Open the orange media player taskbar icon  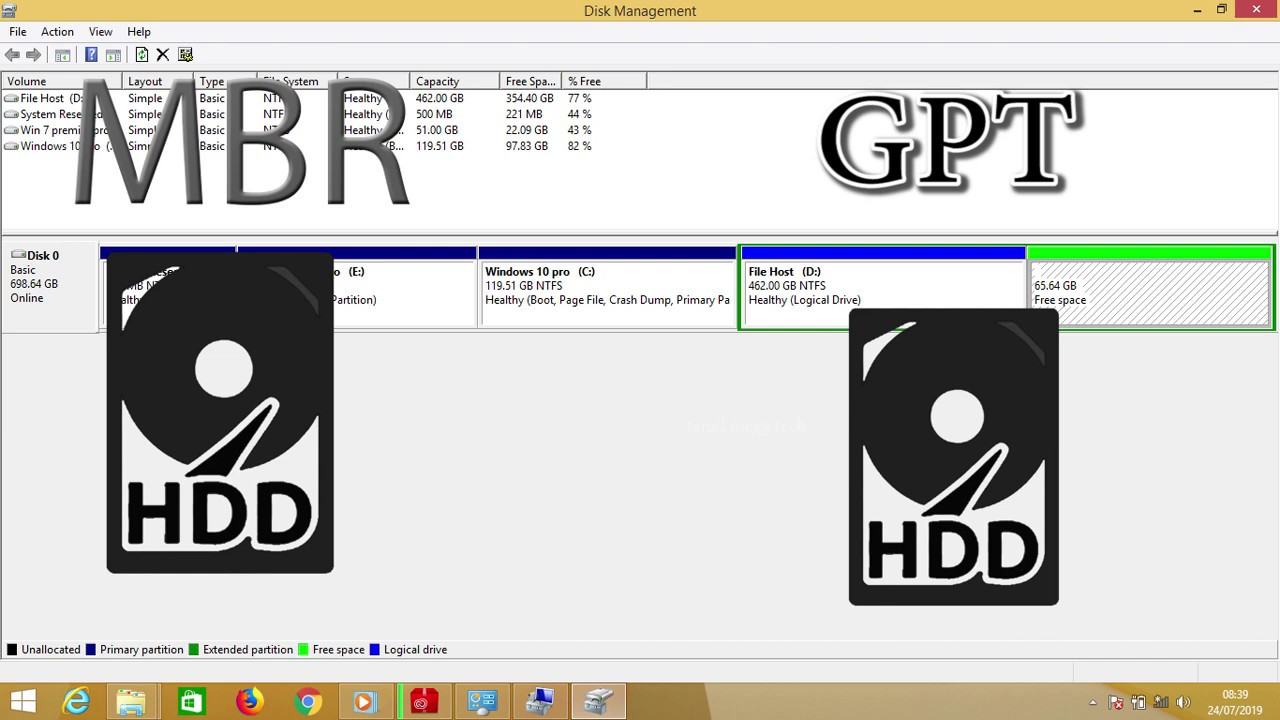tap(364, 702)
